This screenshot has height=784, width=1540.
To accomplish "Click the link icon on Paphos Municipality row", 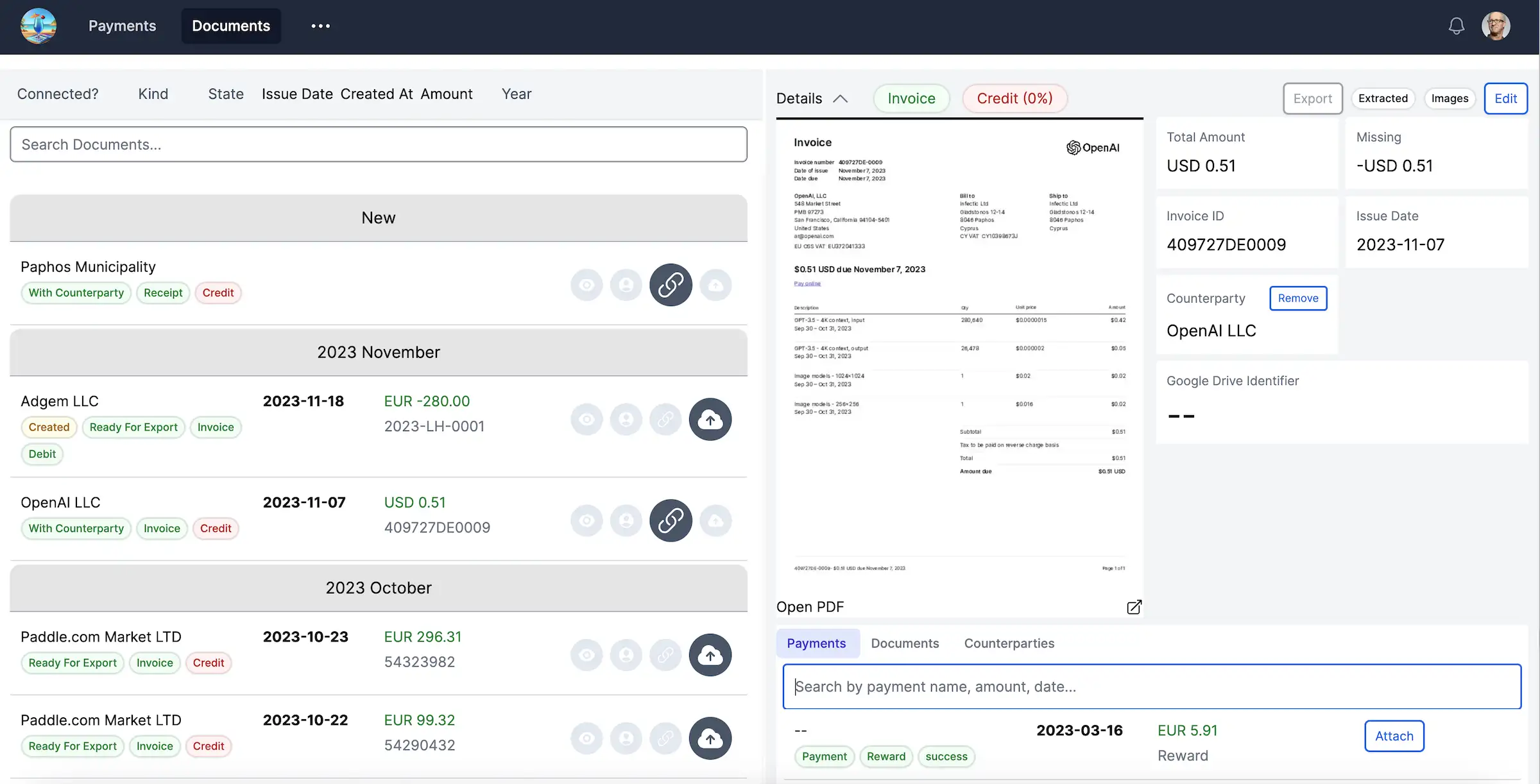I will coord(670,285).
